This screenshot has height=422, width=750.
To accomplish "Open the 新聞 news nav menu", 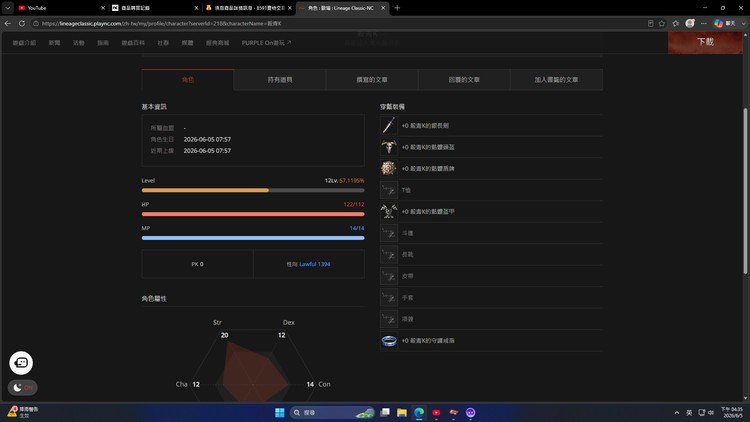I will click(x=55, y=43).
